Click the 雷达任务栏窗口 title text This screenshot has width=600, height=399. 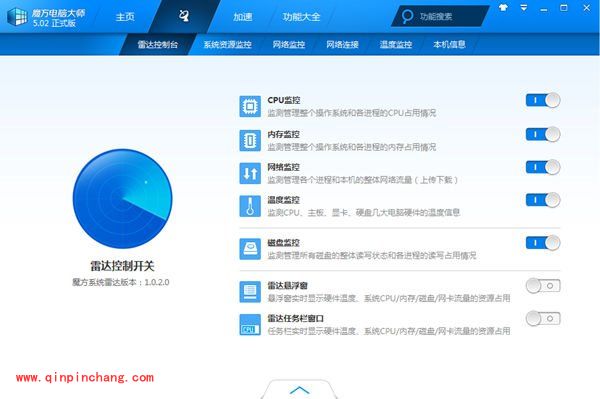295,319
